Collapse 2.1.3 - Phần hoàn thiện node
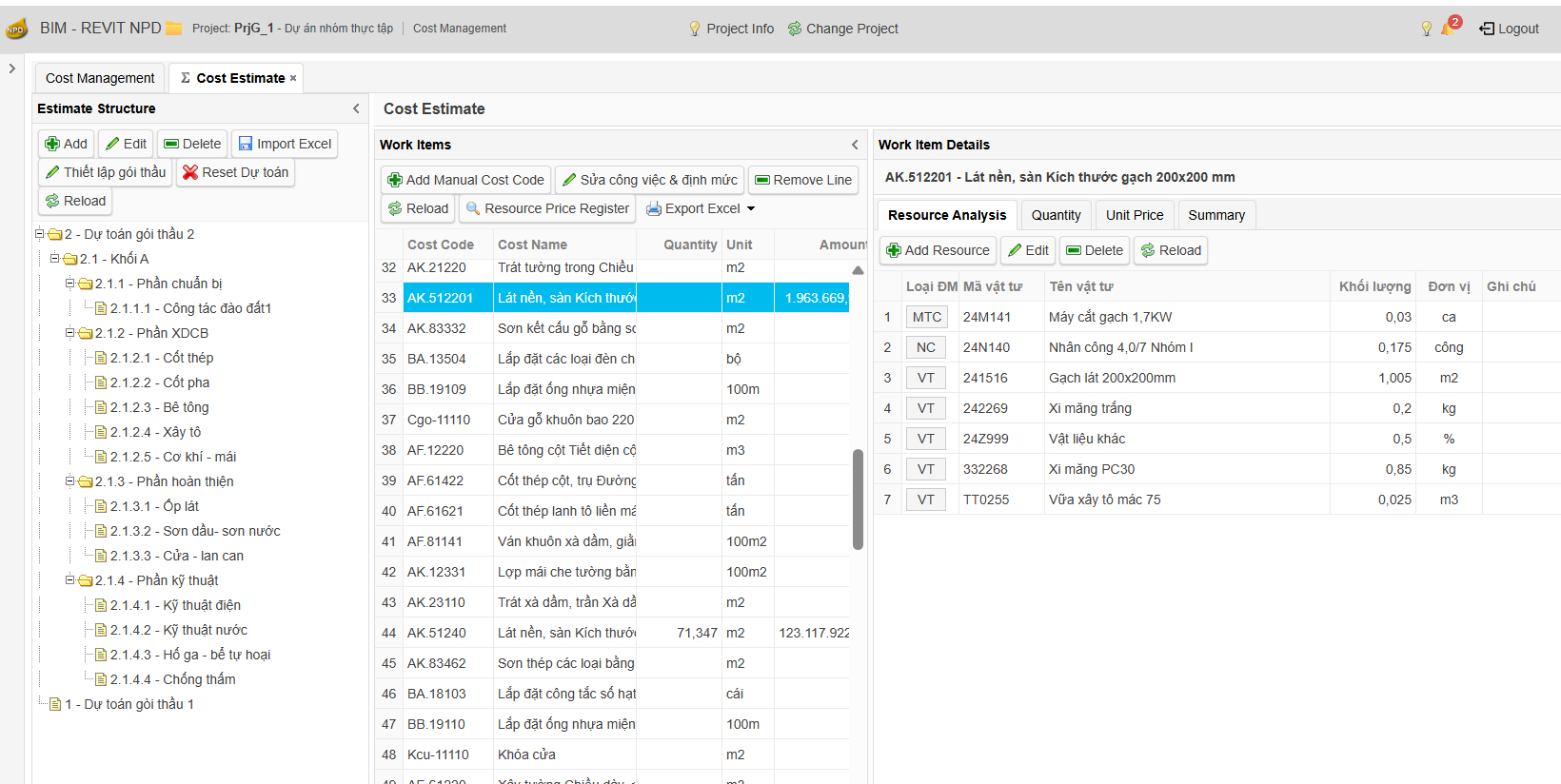The height and width of the screenshot is (784, 1561). (69, 480)
